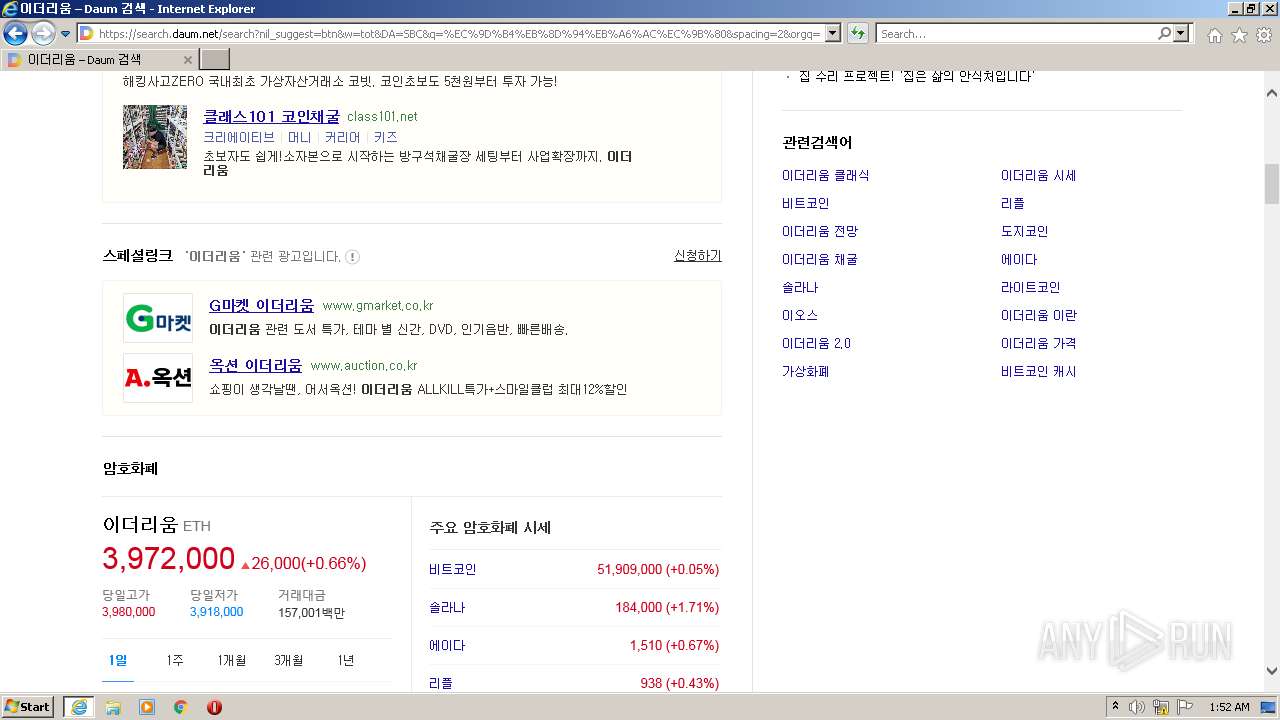The image size is (1280, 720).
Task: Open a new blank tab
Action: [x=215, y=59]
